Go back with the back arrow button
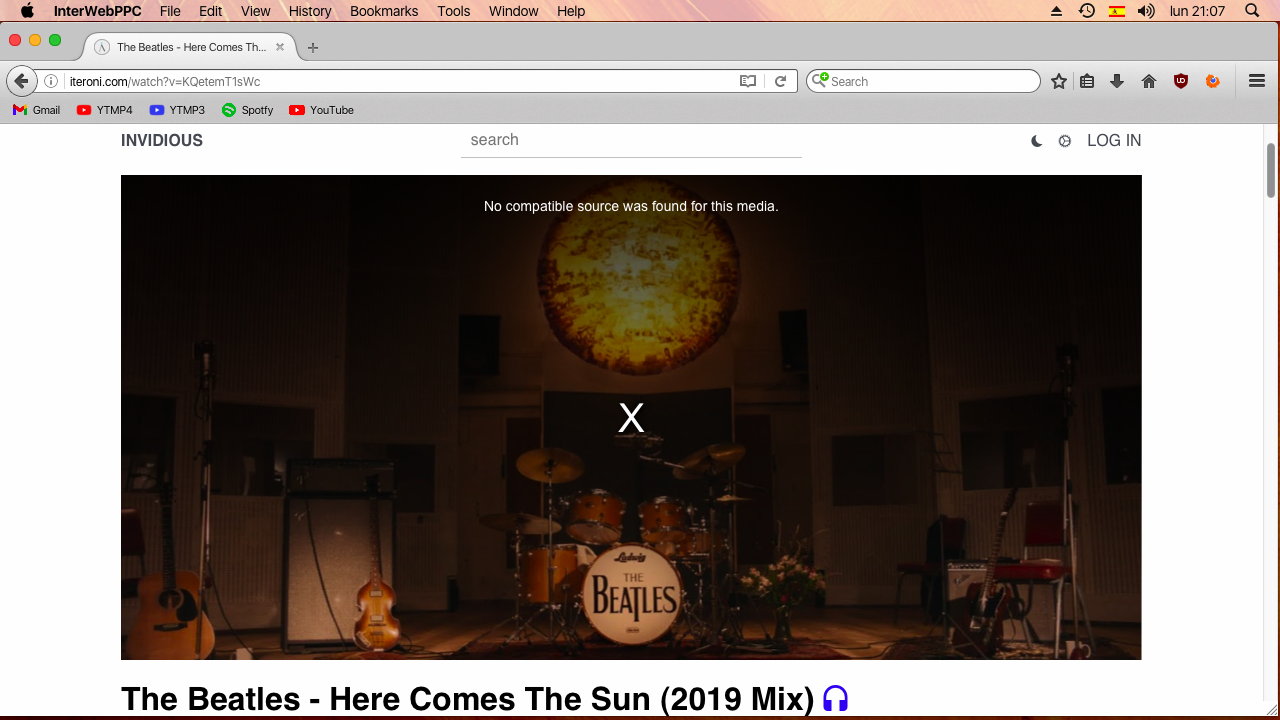This screenshot has height=720, width=1280. 21,81
